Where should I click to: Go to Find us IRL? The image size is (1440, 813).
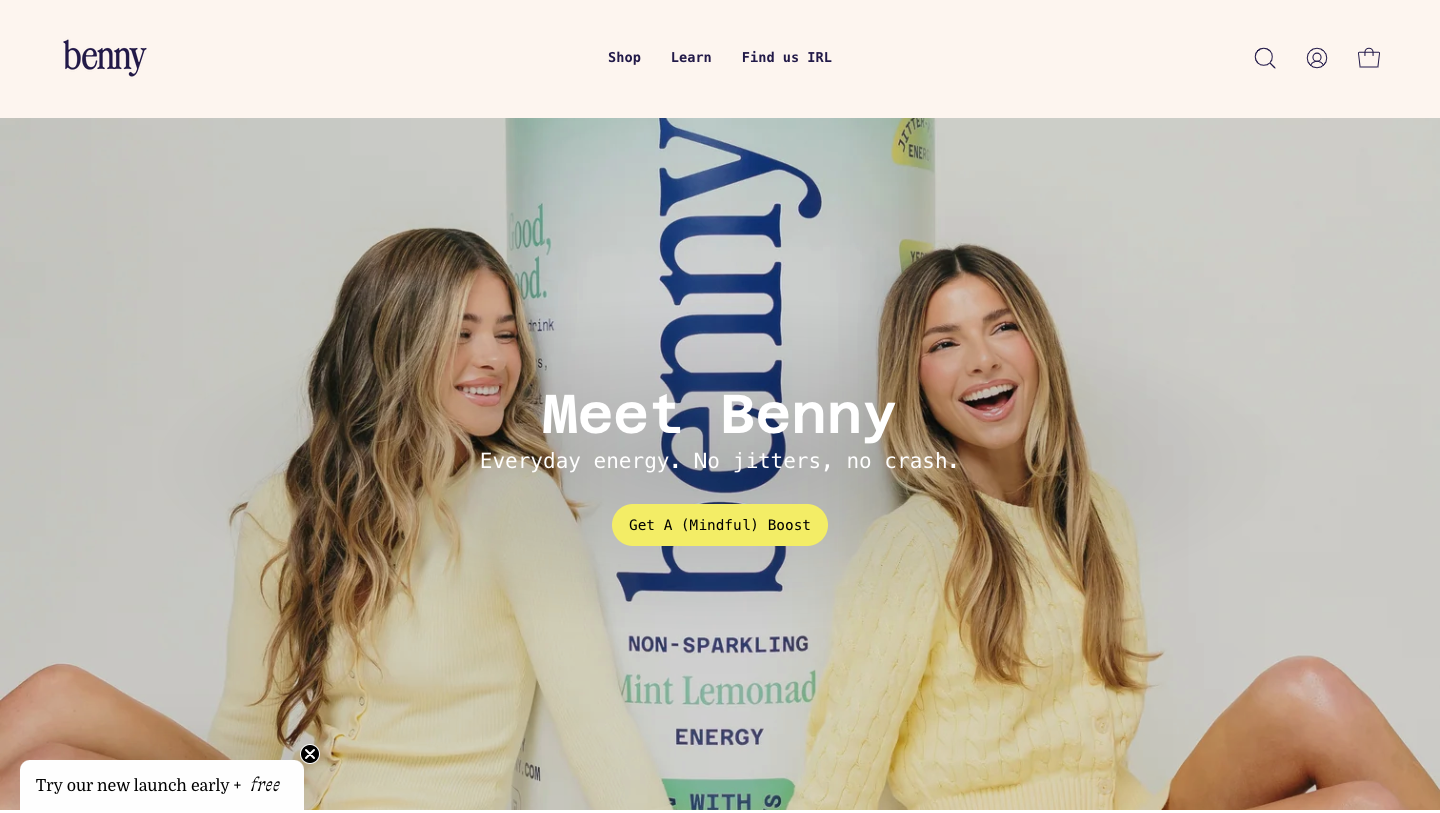(787, 58)
